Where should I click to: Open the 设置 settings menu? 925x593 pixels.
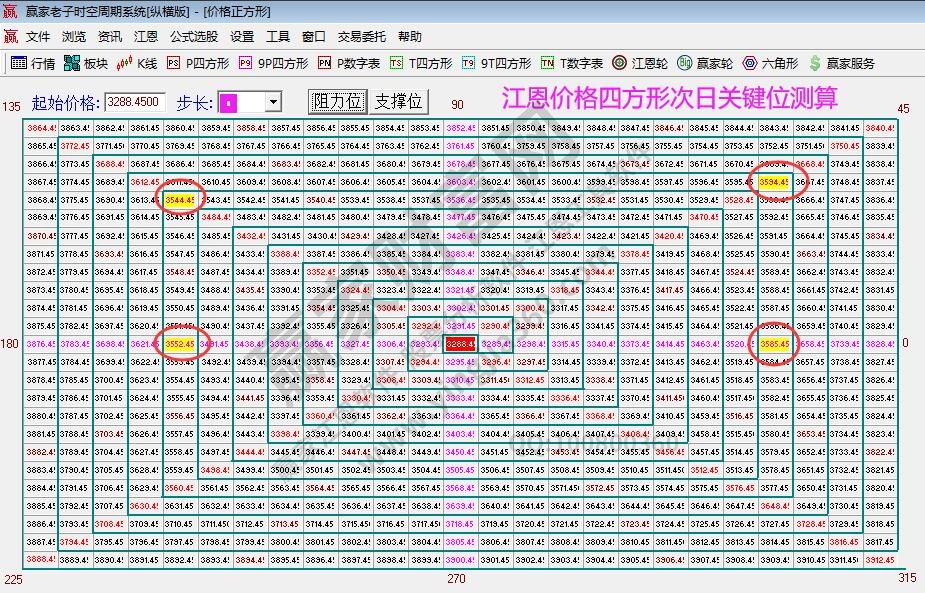pyautogui.click(x=240, y=36)
